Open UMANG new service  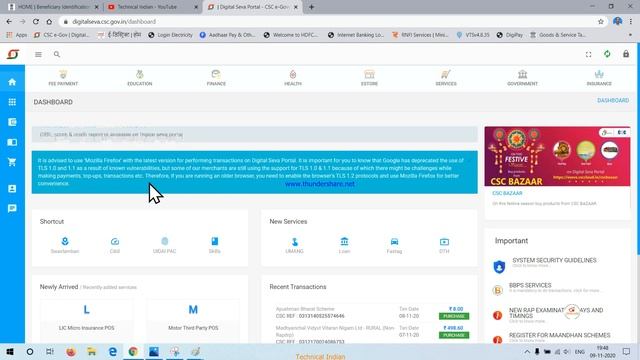click(x=294, y=245)
